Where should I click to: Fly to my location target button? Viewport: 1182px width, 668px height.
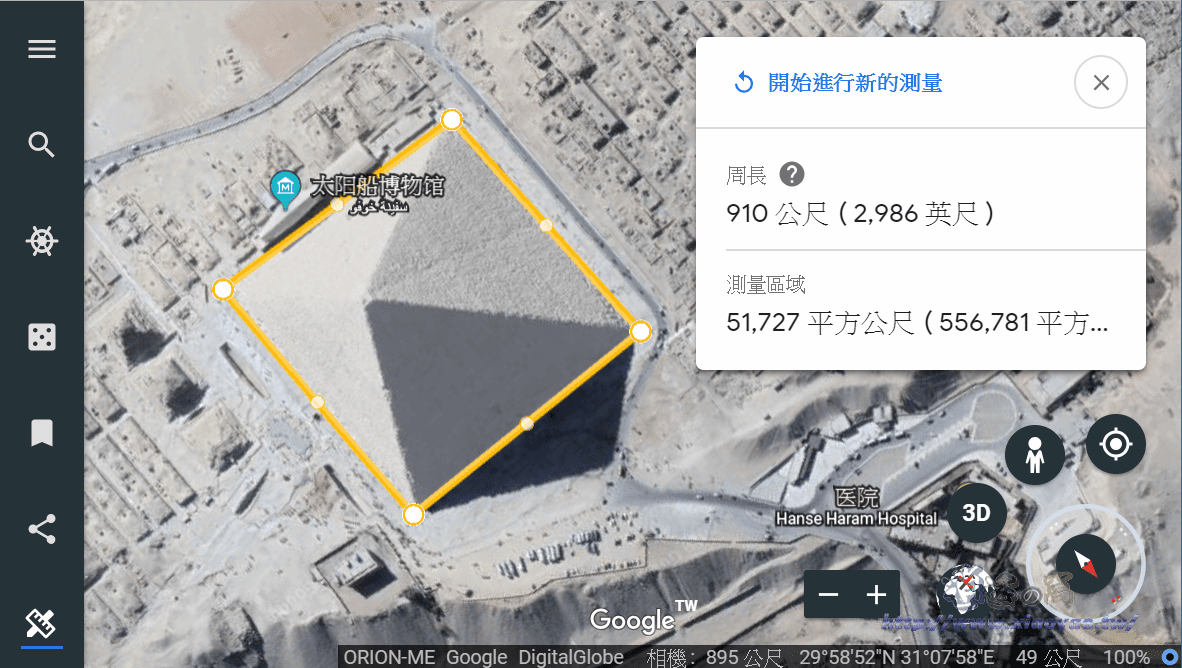coord(1116,444)
